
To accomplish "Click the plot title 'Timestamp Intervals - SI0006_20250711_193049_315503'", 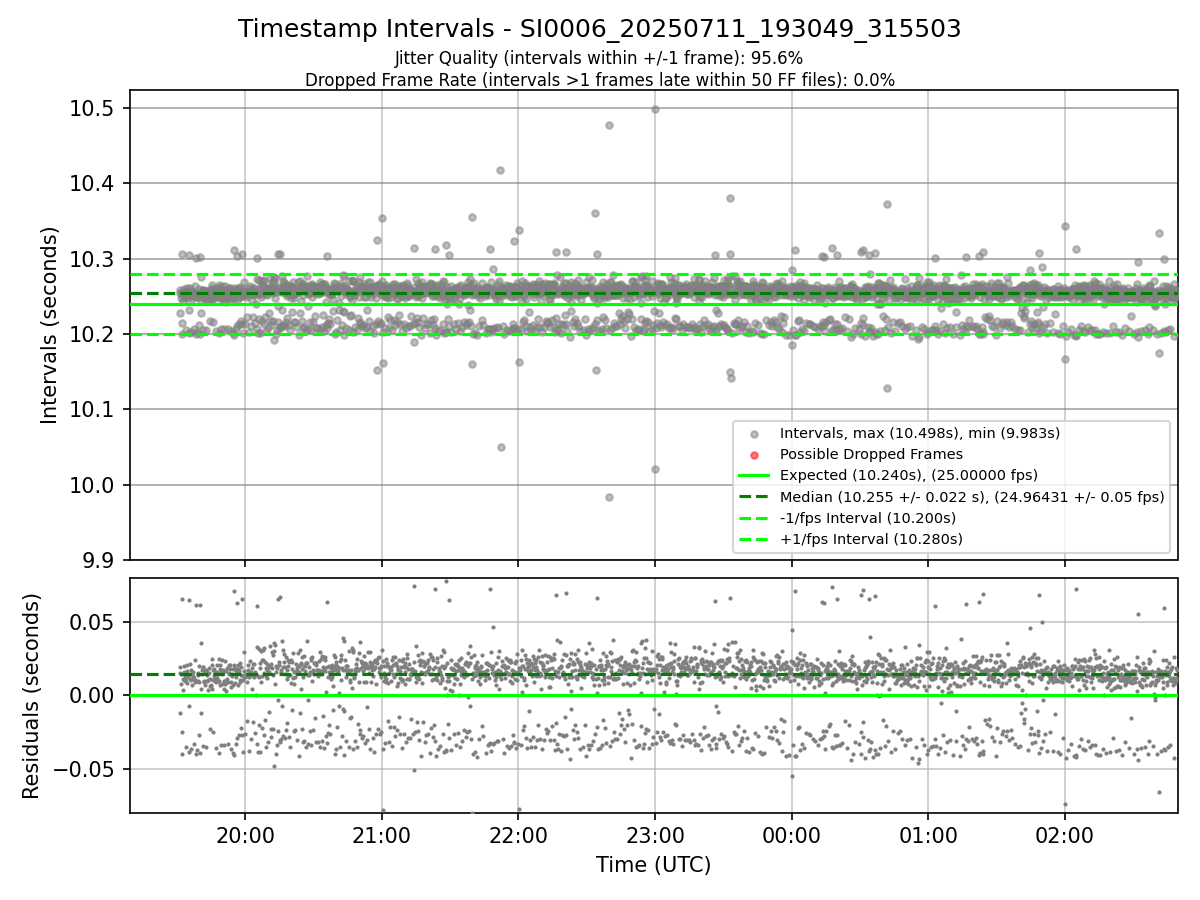I will (599, 29).
